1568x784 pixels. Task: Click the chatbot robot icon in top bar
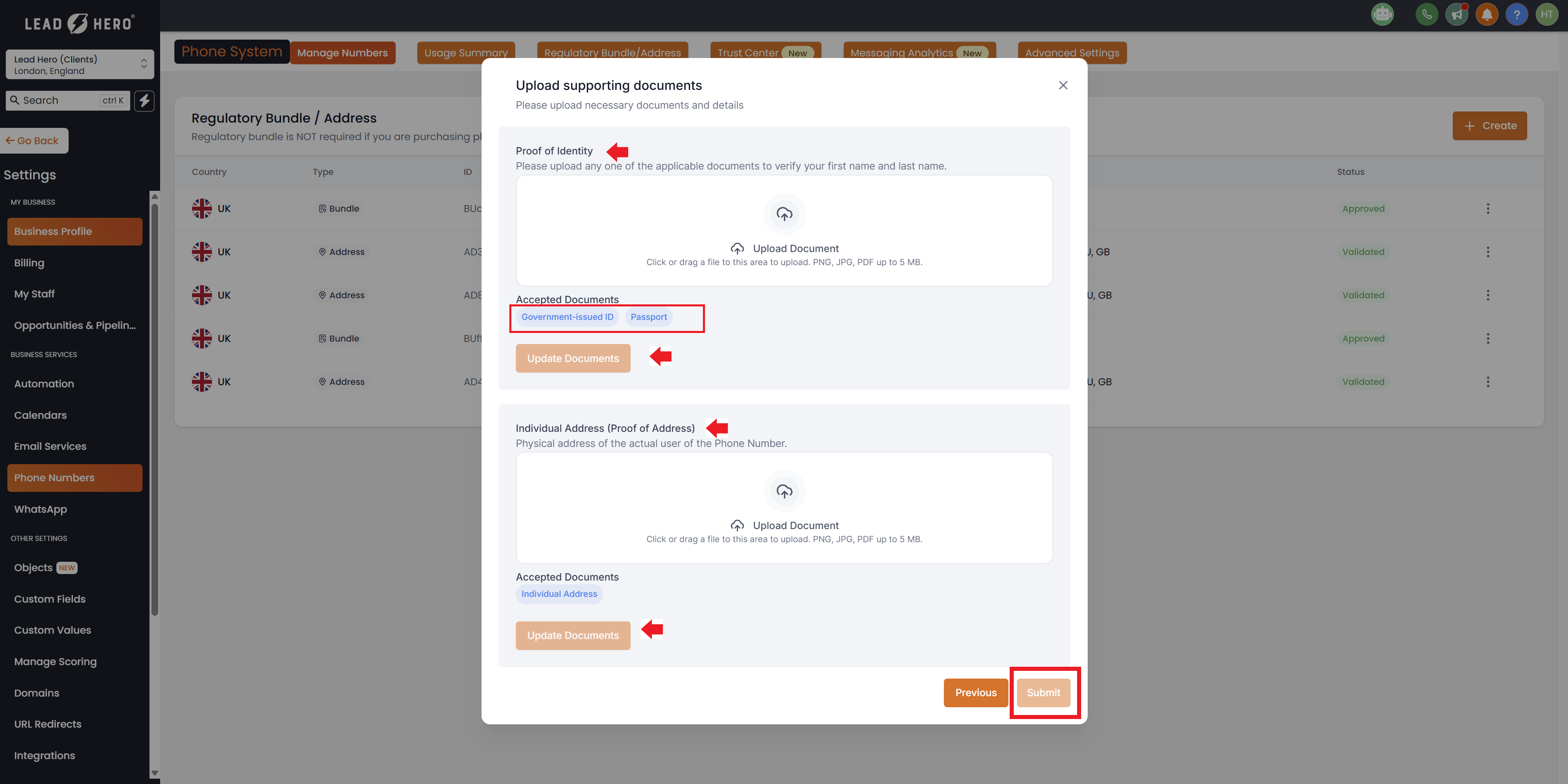pyautogui.click(x=1382, y=14)
